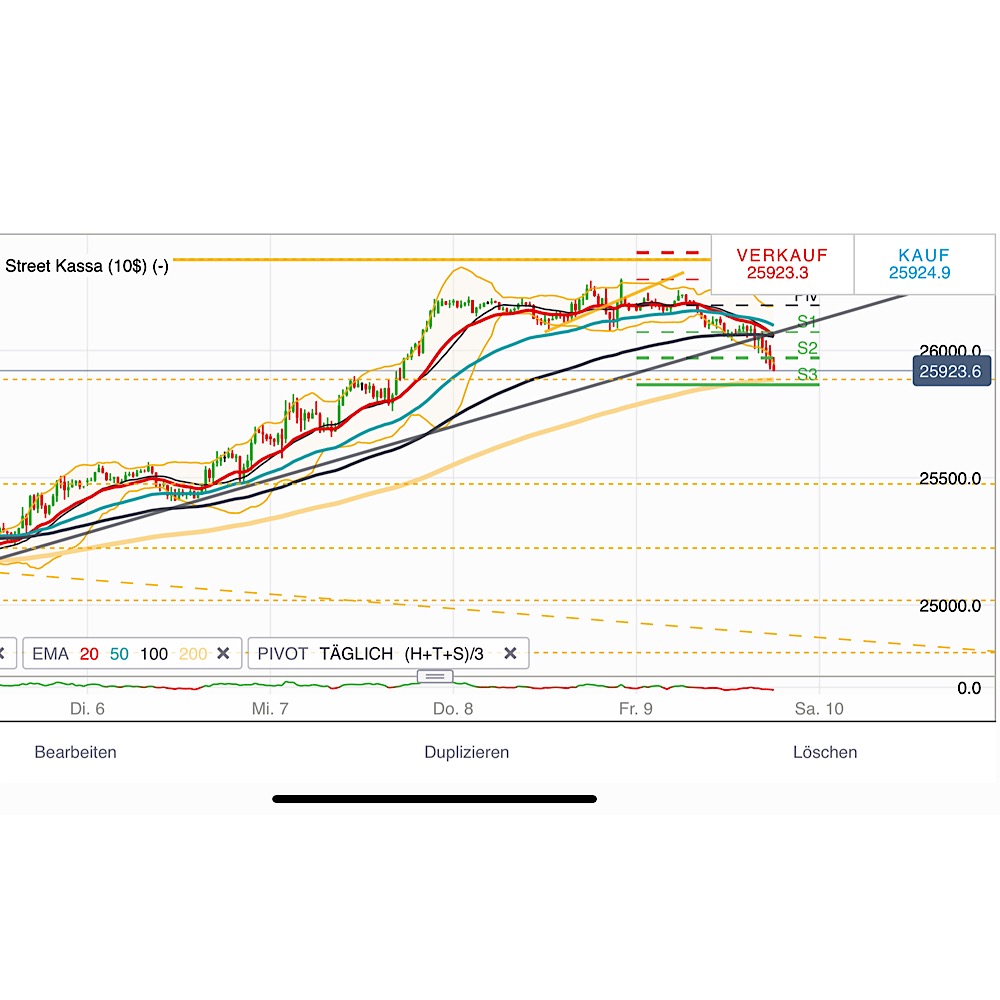The width and height of the screenshot is (1000, 1000).
Task: Toggle the red EMA 20 line
Action: pyautogui.click(x=89, y=653)
